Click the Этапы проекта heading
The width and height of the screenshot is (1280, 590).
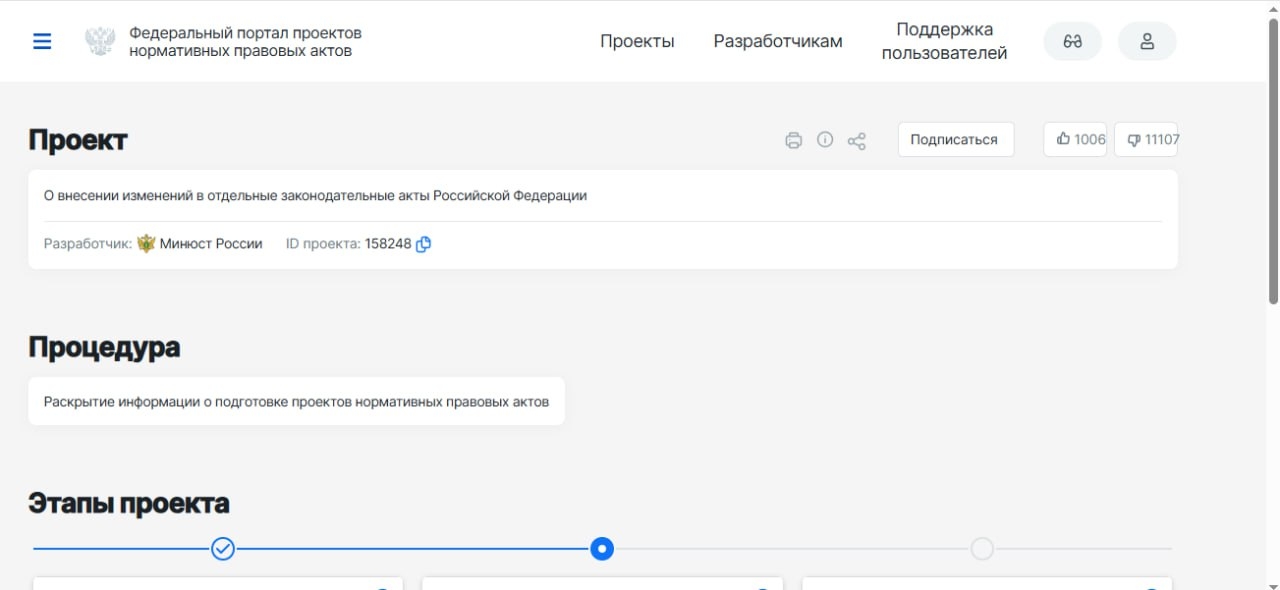pyautogui.click(x=129, y=503)
